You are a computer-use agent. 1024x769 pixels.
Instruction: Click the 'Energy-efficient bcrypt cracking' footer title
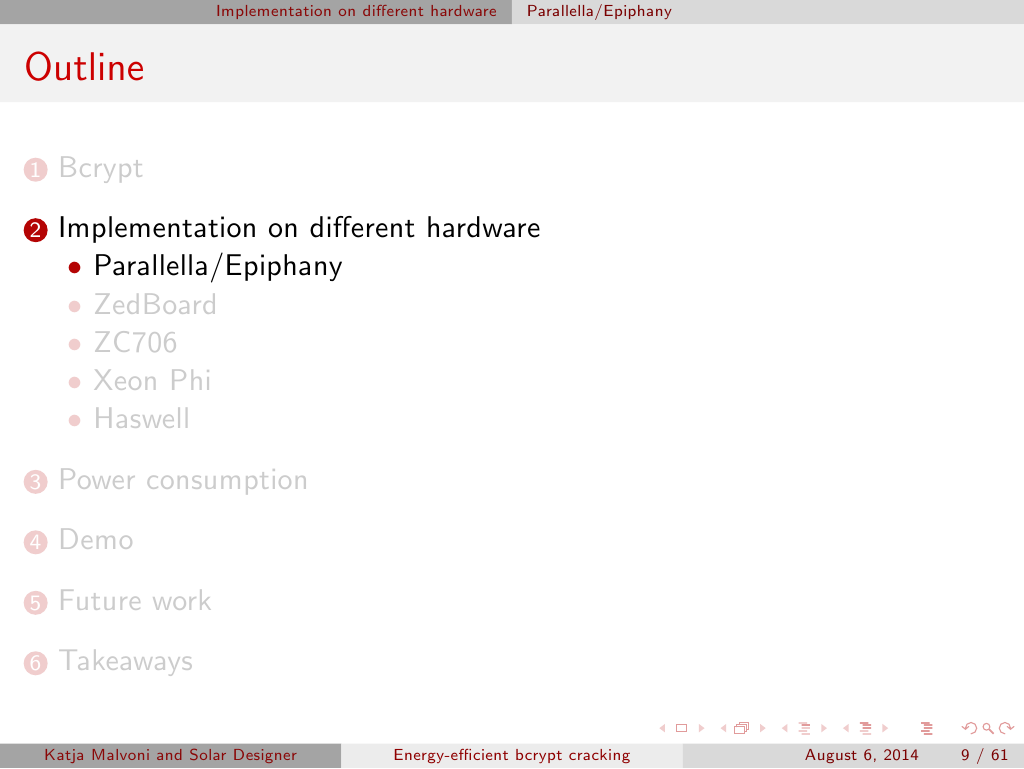[x=511, y=756]
